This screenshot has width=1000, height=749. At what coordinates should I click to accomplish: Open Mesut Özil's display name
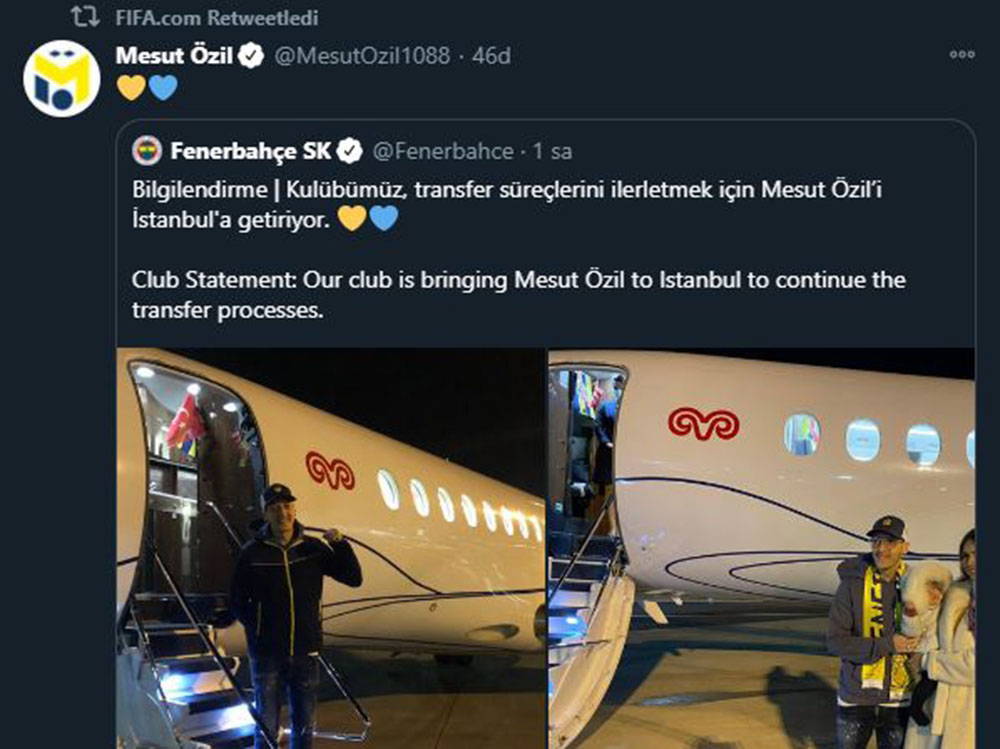click(x=175, y=56)
